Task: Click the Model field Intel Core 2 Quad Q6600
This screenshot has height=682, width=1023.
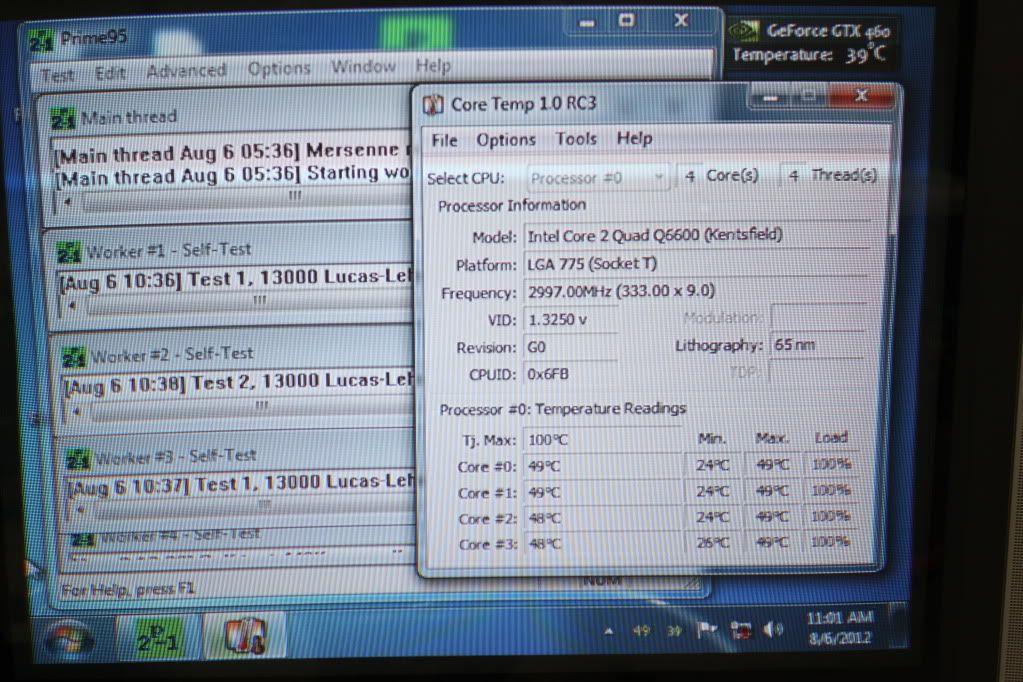Action: click(696, 235)
